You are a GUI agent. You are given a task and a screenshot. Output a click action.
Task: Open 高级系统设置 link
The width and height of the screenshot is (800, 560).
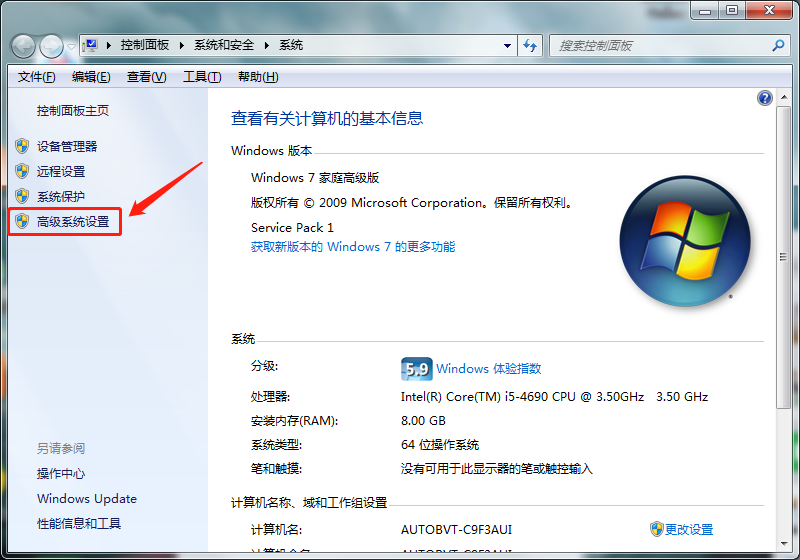[73, 222]
